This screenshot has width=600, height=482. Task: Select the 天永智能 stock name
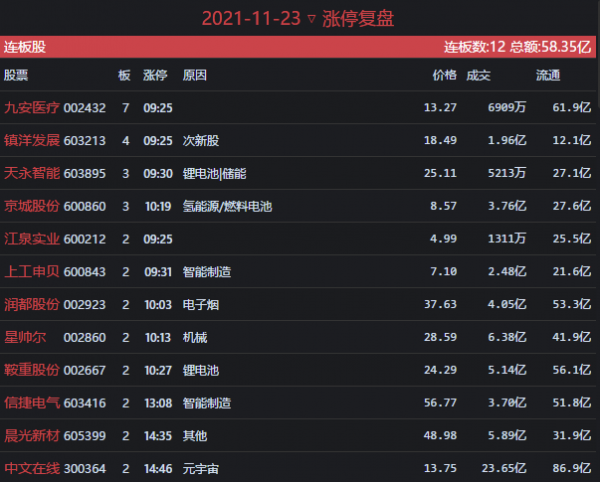32,173
